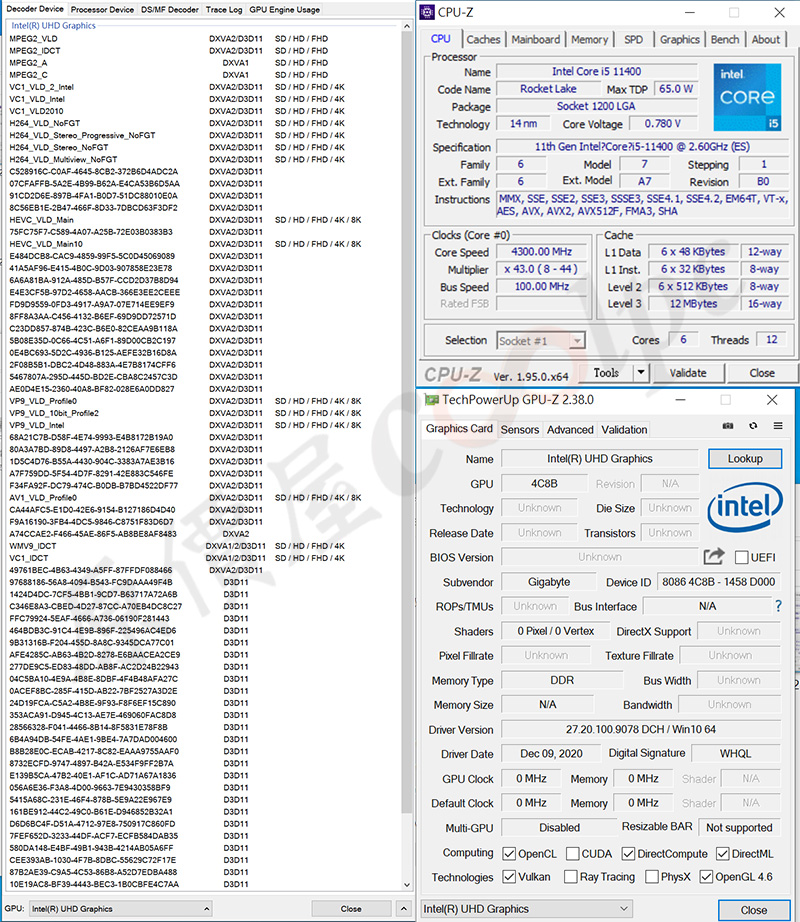The width and height of the screenshot is (800, 922).
Task: Open the CPU-Z Tools dropdown arrow
Action: (641, 372)
